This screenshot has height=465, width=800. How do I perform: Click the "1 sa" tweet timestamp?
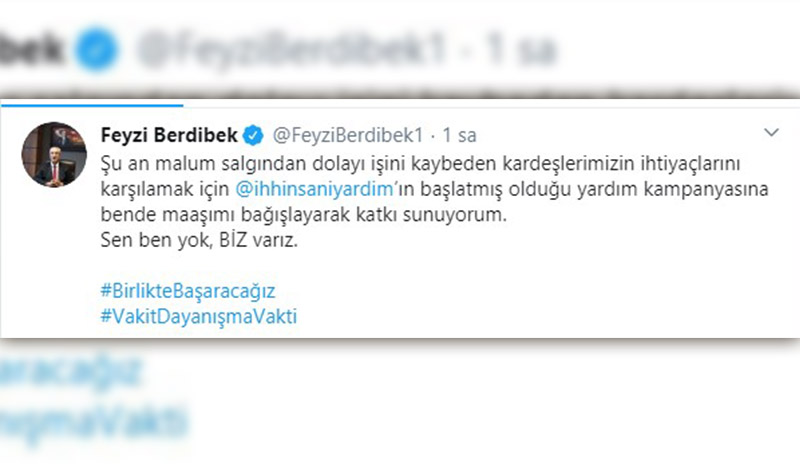tap(459, 135)
